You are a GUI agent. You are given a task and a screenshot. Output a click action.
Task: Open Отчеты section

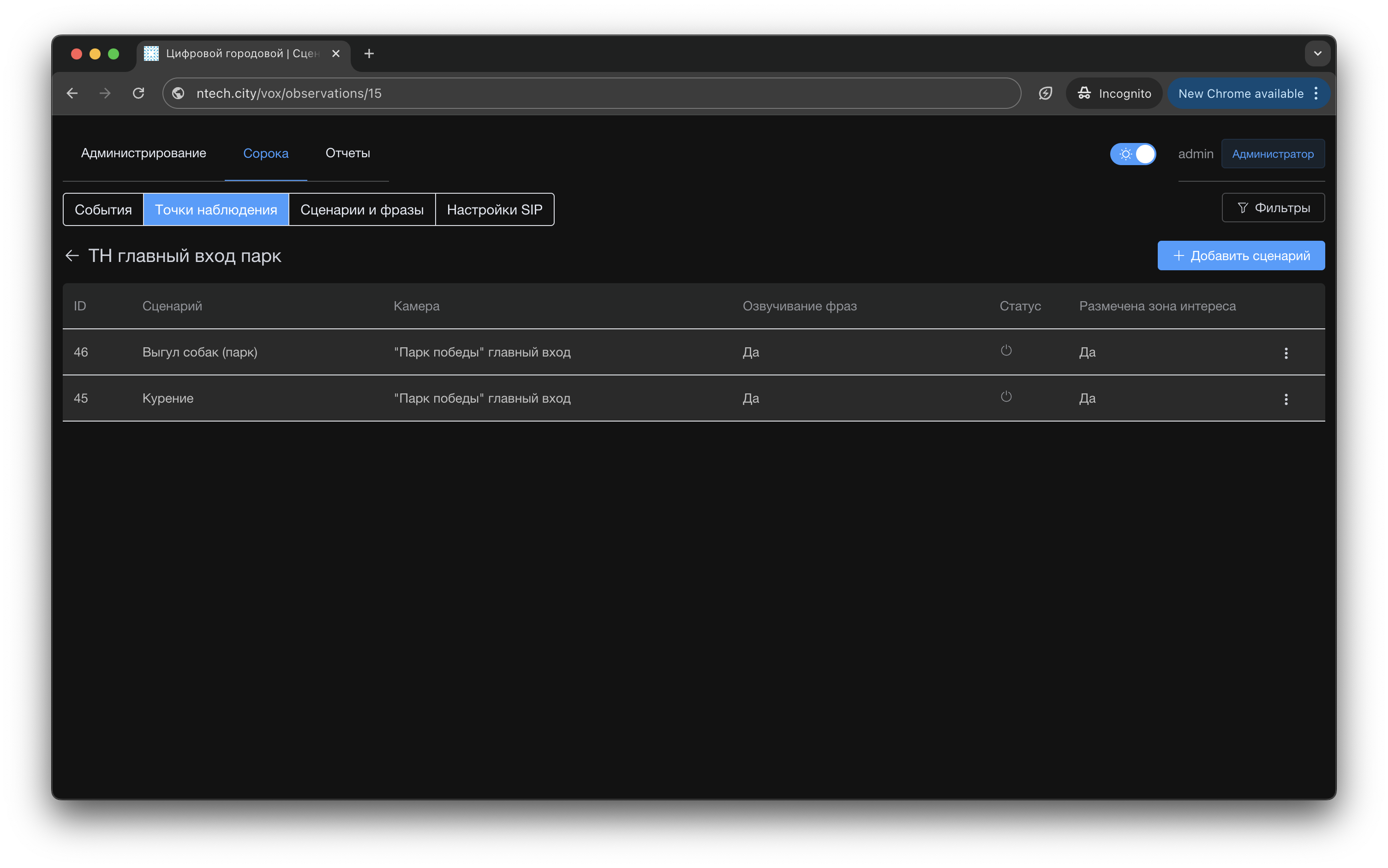click(x=347, y=153)
